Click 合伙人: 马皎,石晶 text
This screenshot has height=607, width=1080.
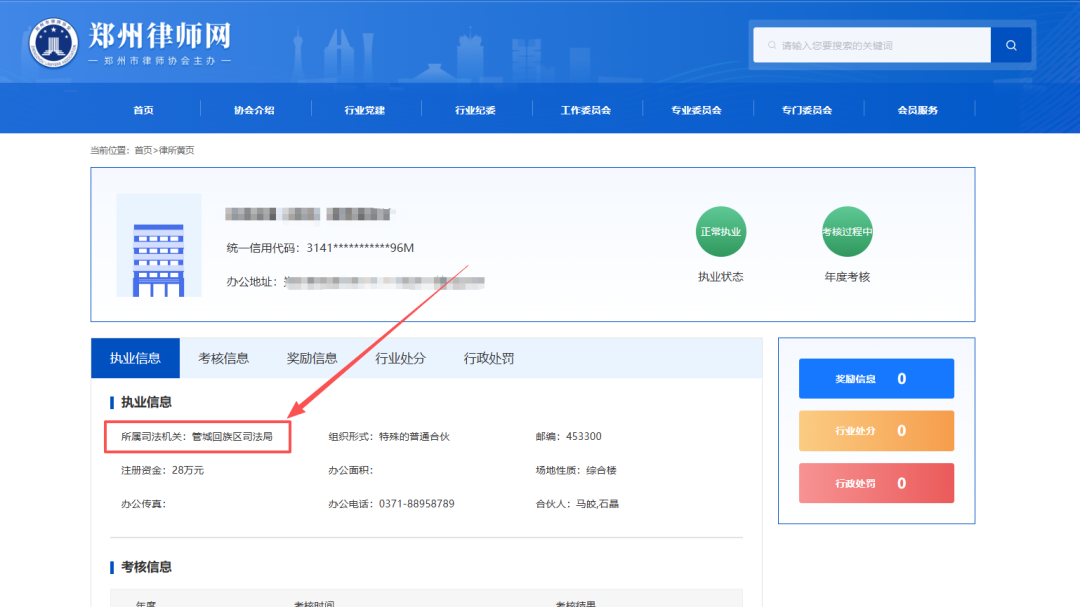(577, 504)
